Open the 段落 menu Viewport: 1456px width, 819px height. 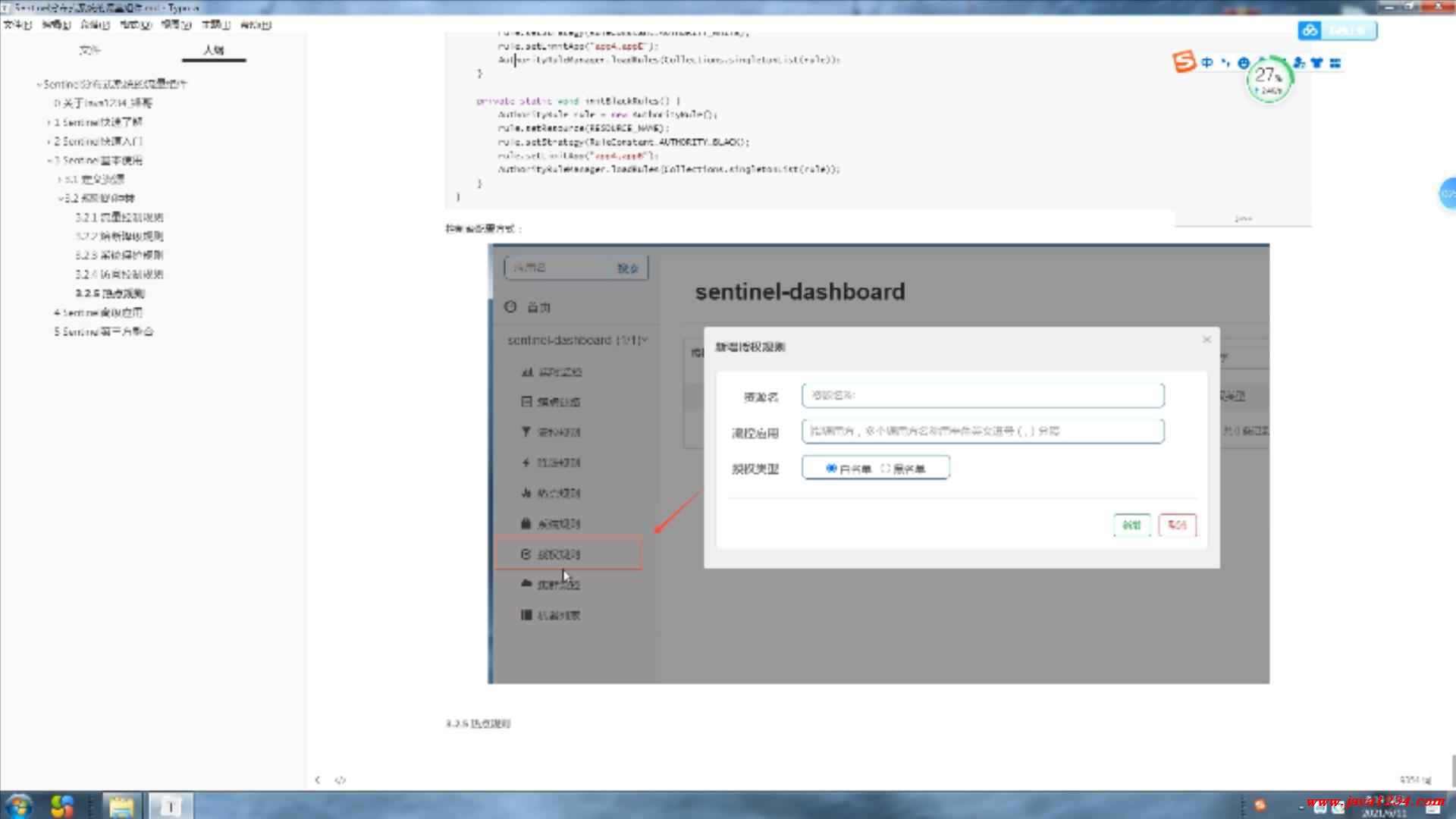(x=95, y=25)
